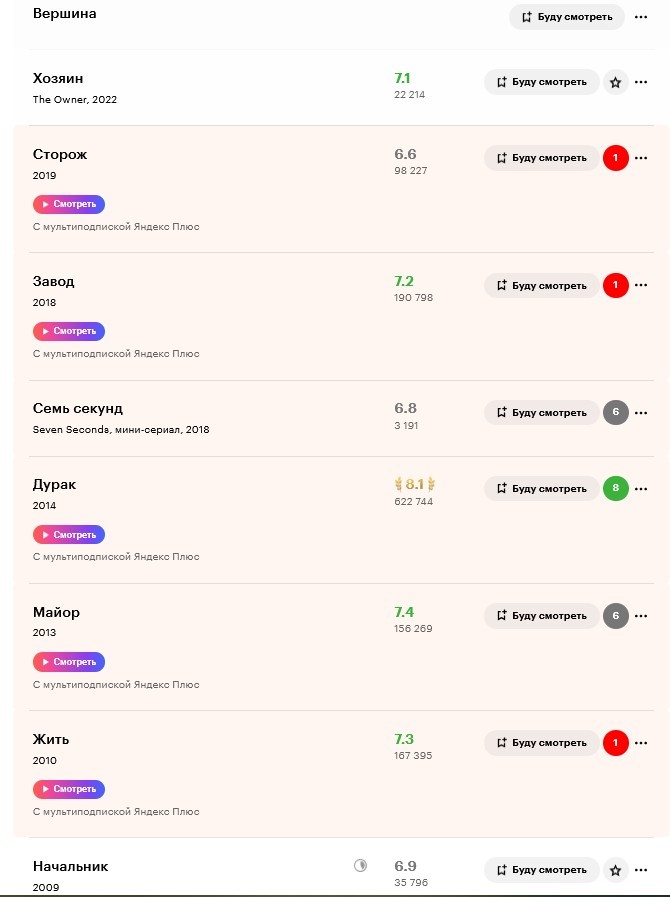
Task: Toggle Буду смотреть for Вершина
Action: click(x=567, y=17)
